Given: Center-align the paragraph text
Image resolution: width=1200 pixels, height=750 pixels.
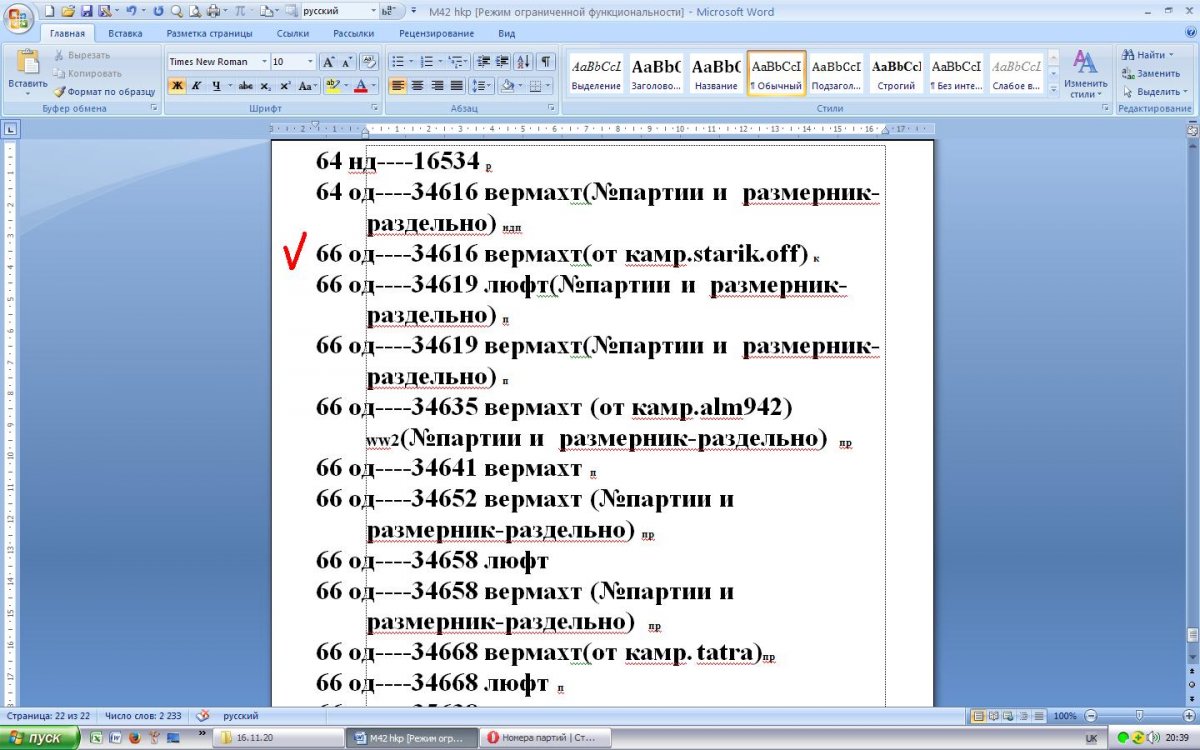Looking at the screenshot, I should [418, 86].
